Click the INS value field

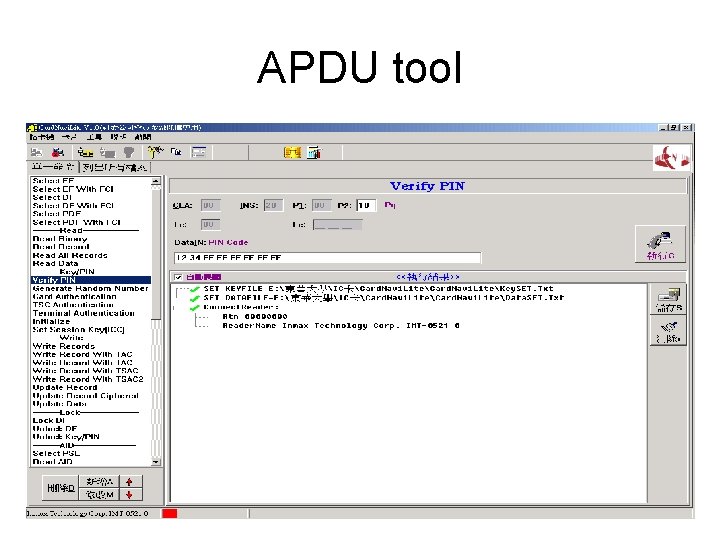coord(273,205)
